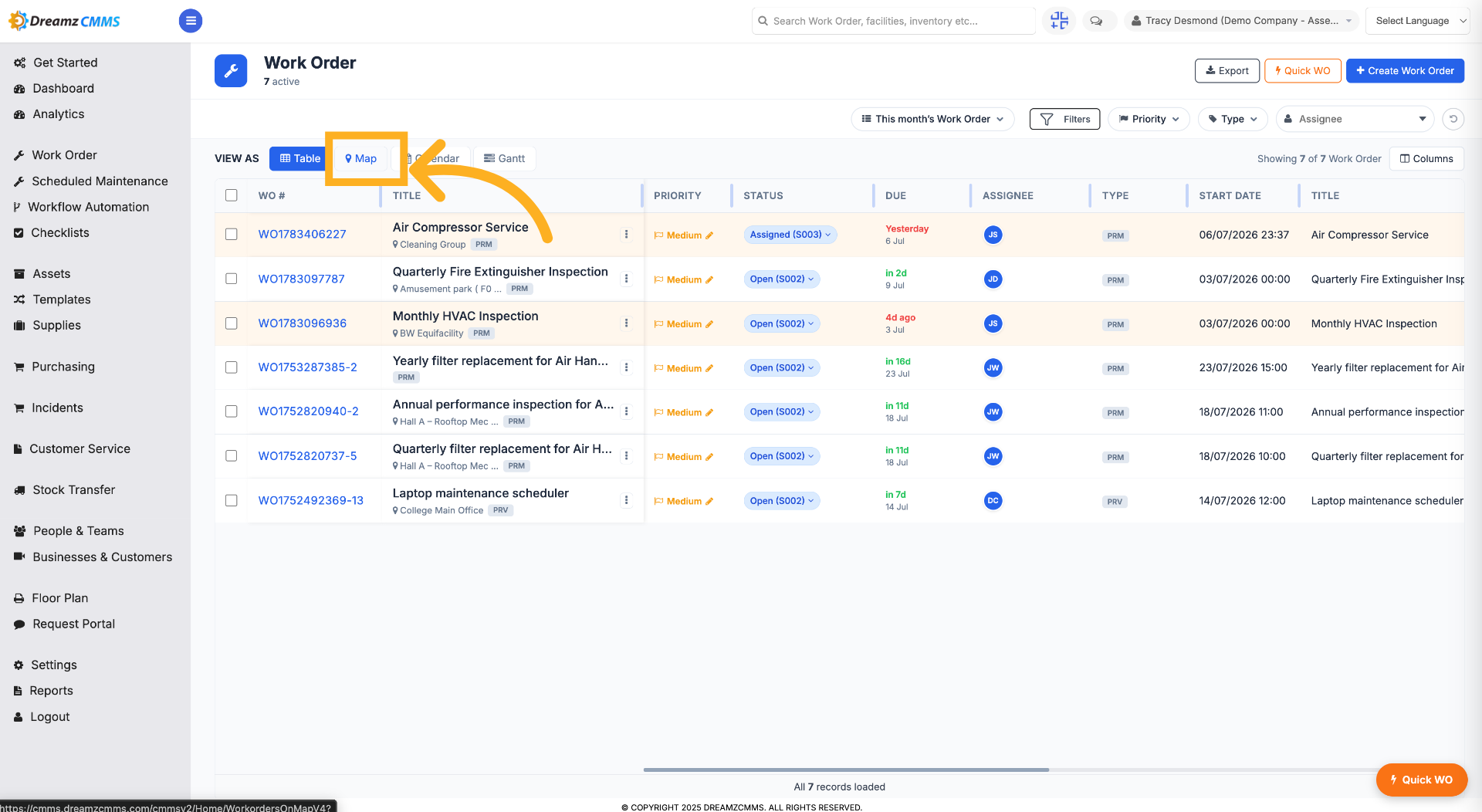Toggle the select-all checkbox in table header
The height and width of the screenshot is (812, 1482).
(x=231, y=195)
